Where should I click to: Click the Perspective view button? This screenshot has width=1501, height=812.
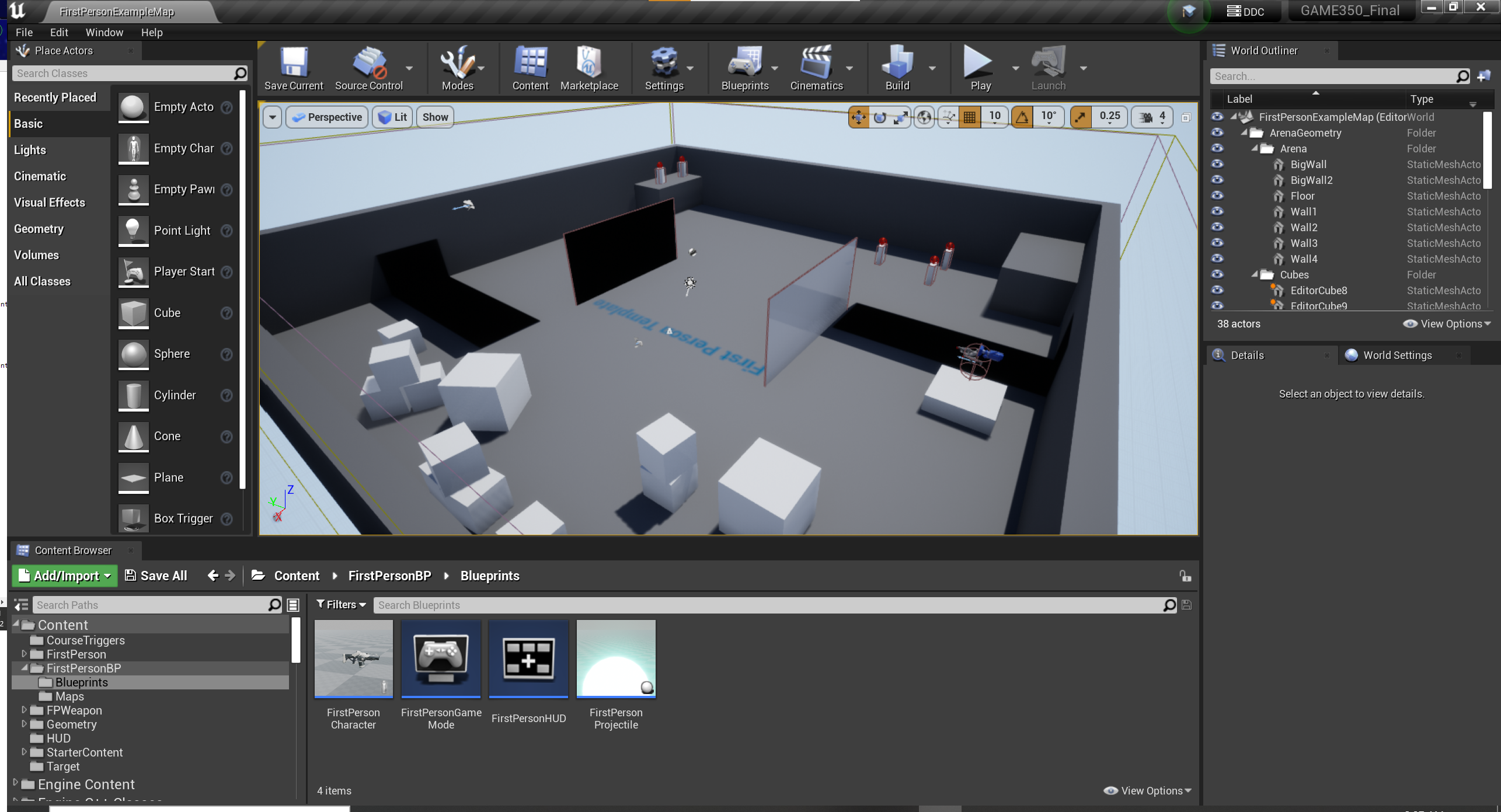[327, 117]
